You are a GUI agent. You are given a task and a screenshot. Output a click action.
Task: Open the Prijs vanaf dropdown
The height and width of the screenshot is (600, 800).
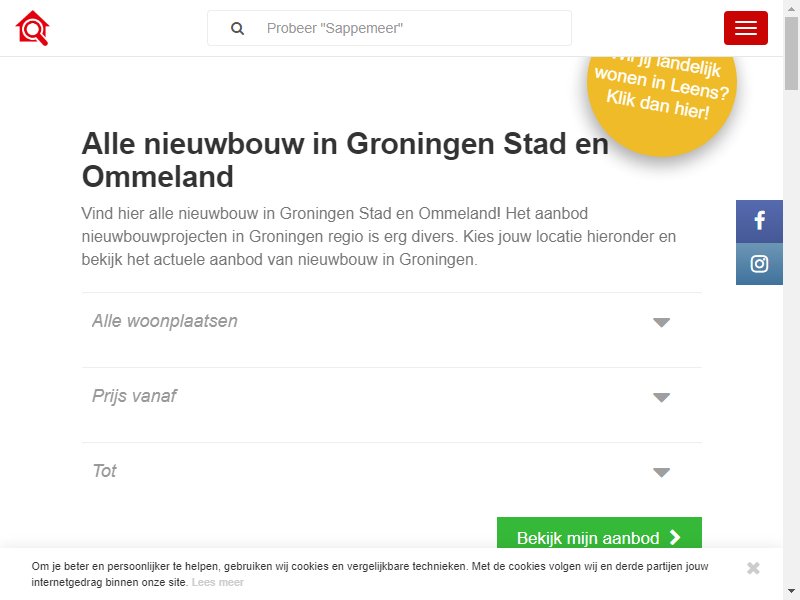392,396
